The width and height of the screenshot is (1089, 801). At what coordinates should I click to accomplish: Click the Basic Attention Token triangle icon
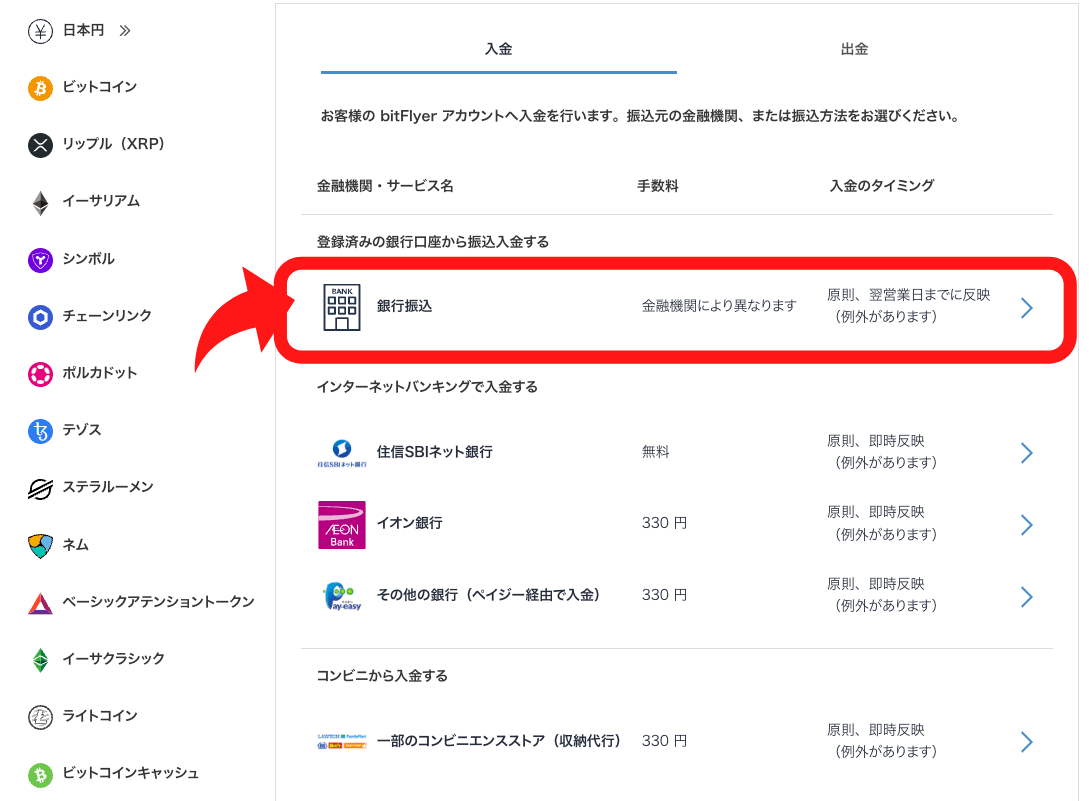40,603
